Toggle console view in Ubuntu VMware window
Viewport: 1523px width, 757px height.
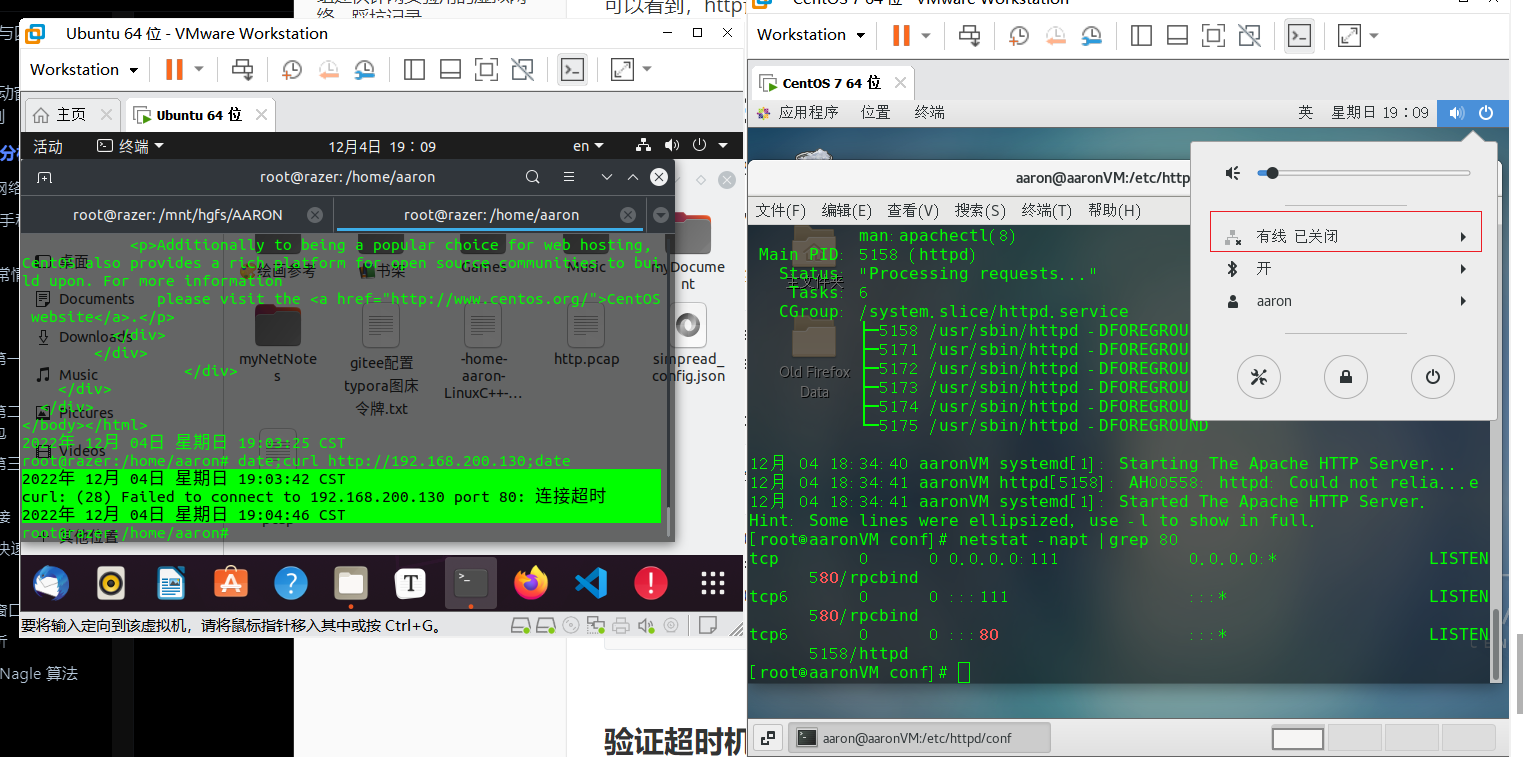click(572, 69)
